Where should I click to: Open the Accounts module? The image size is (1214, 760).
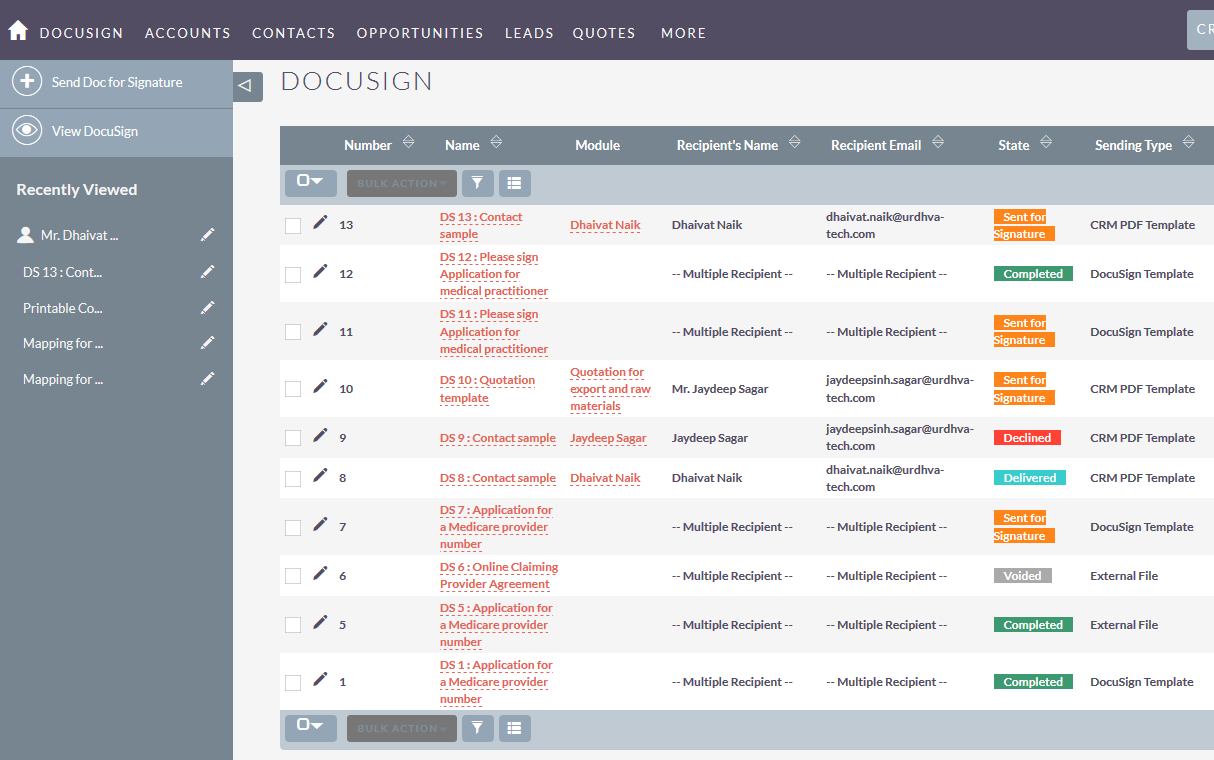[188, 33]
